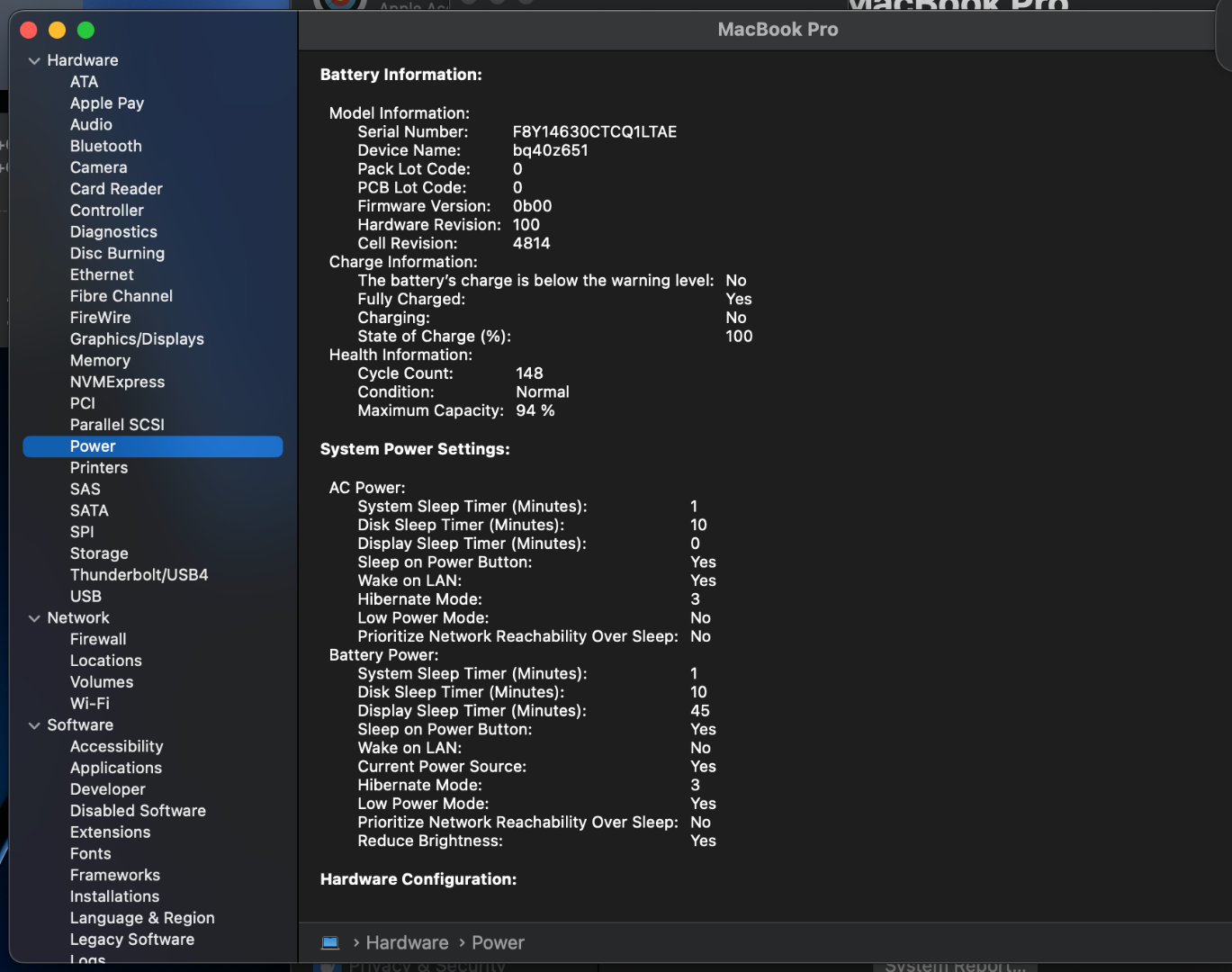Viewport: 1232px width, 972px height.
Task: Click the yellow minimize window button
Action: point(58,31)
